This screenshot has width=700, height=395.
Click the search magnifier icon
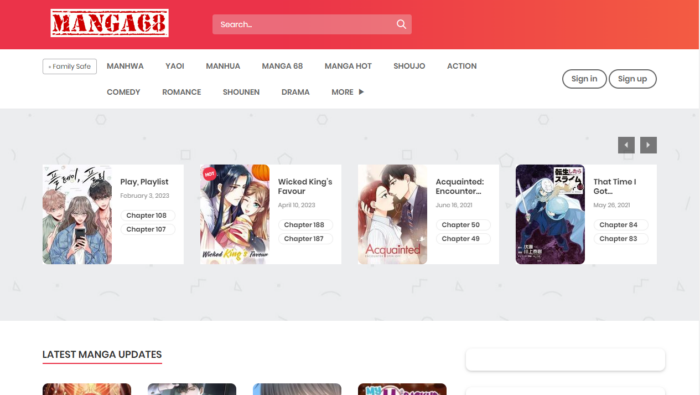401,24
